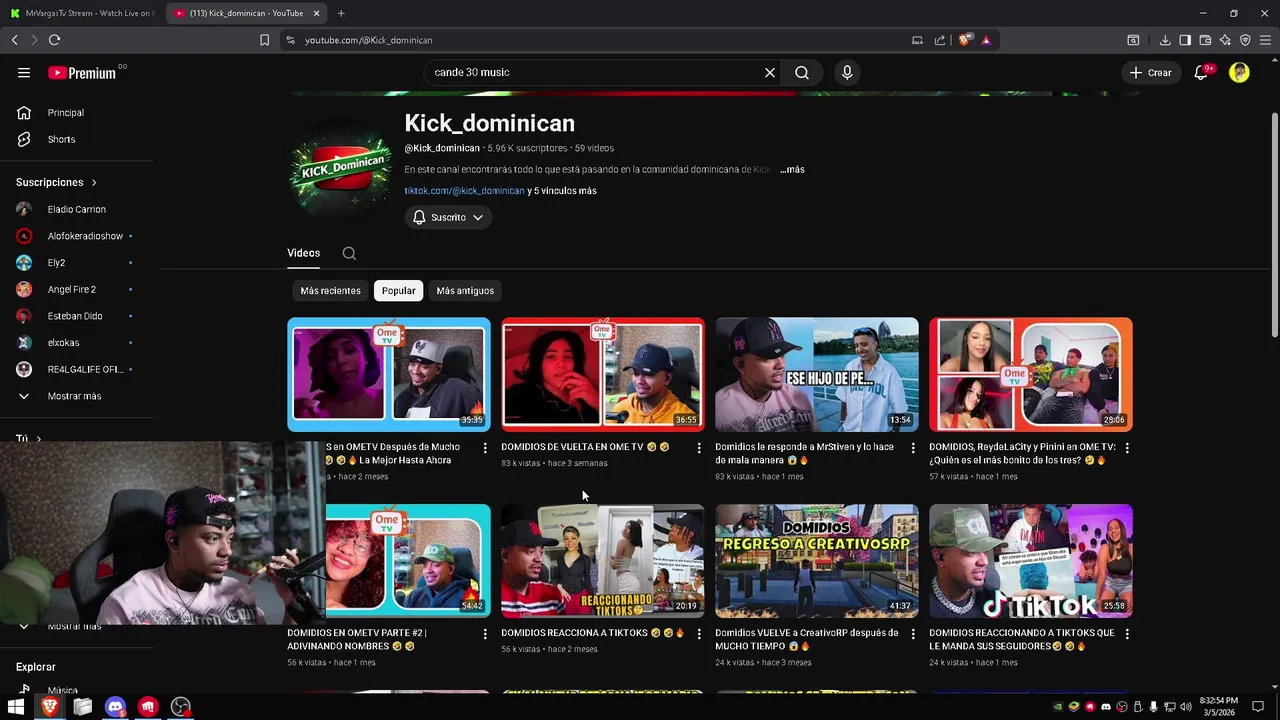Open the Suscrito notification dropdown
The height and width of the screenshot is (720, 1280).
tap(448, 217)
